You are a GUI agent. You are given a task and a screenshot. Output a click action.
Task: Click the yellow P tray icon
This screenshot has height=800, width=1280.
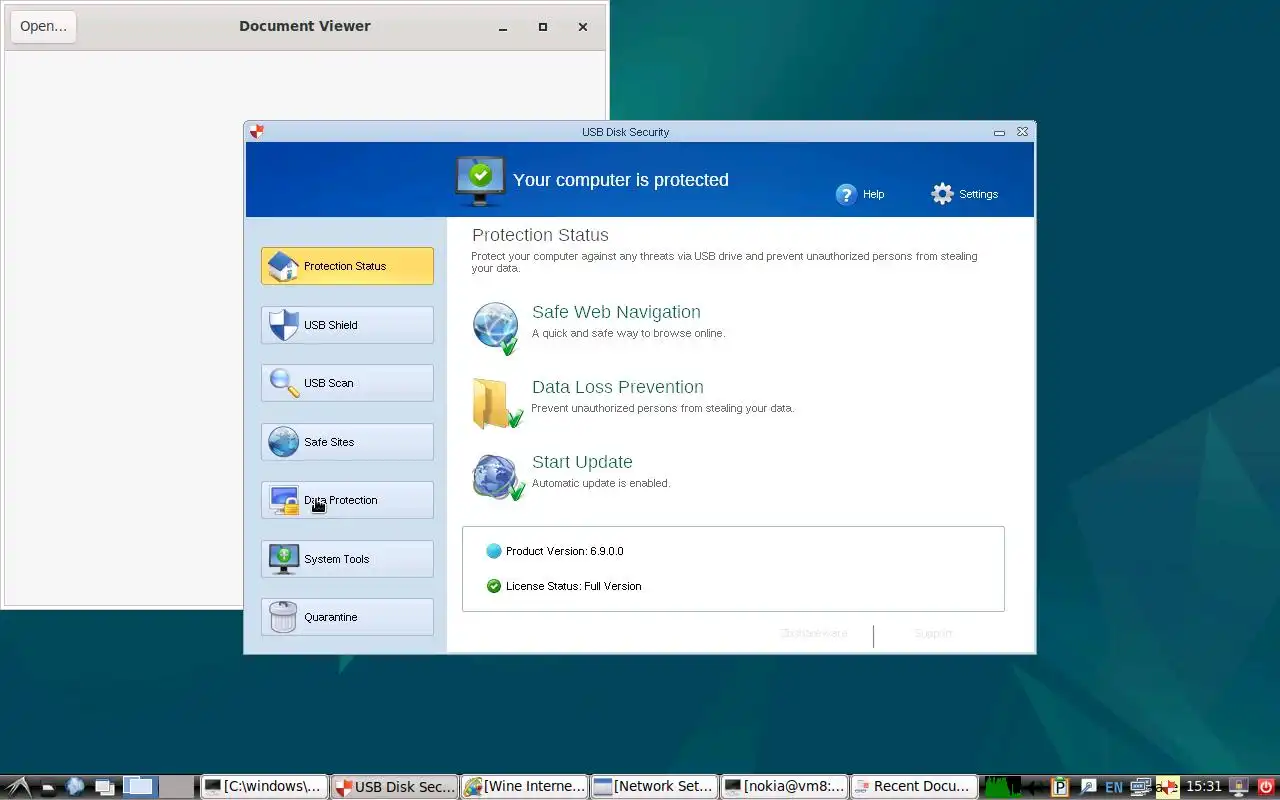(x=1060, y=787)
